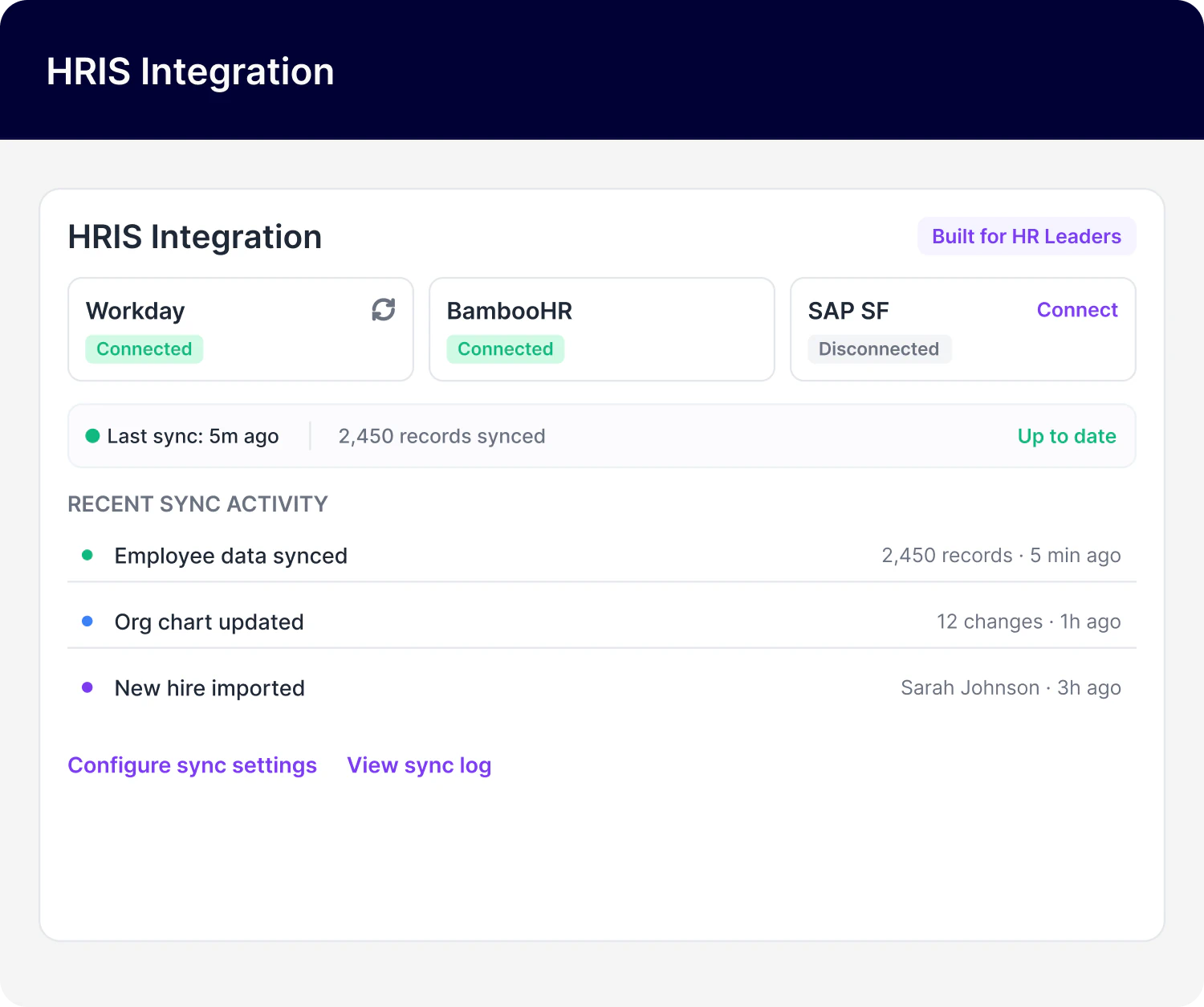
Task: Select the Workday integration card
Action: 241,329
